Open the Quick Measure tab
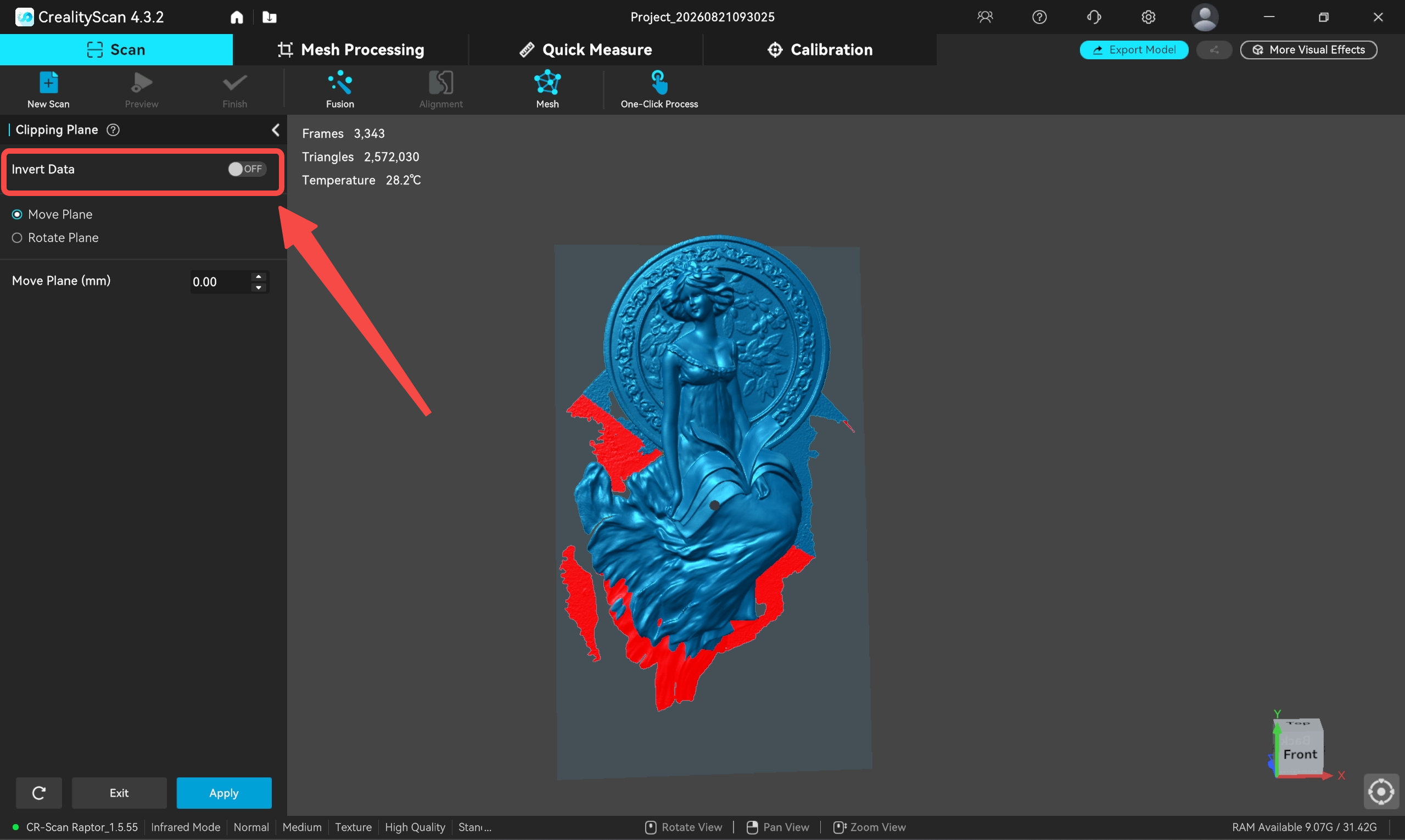1405x840 pixels. [x=586, y=50]
